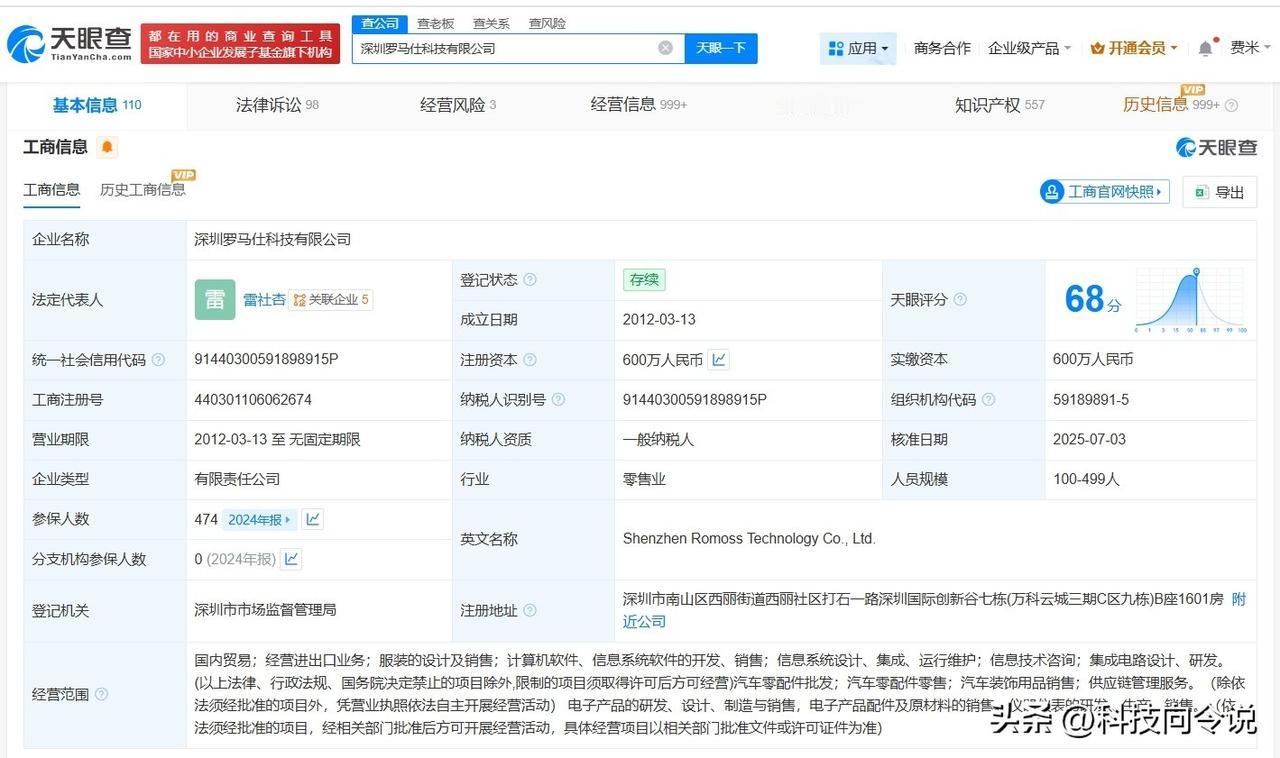
Task: Click help icon next to 注册地址
Action: (x=530, y=610)
